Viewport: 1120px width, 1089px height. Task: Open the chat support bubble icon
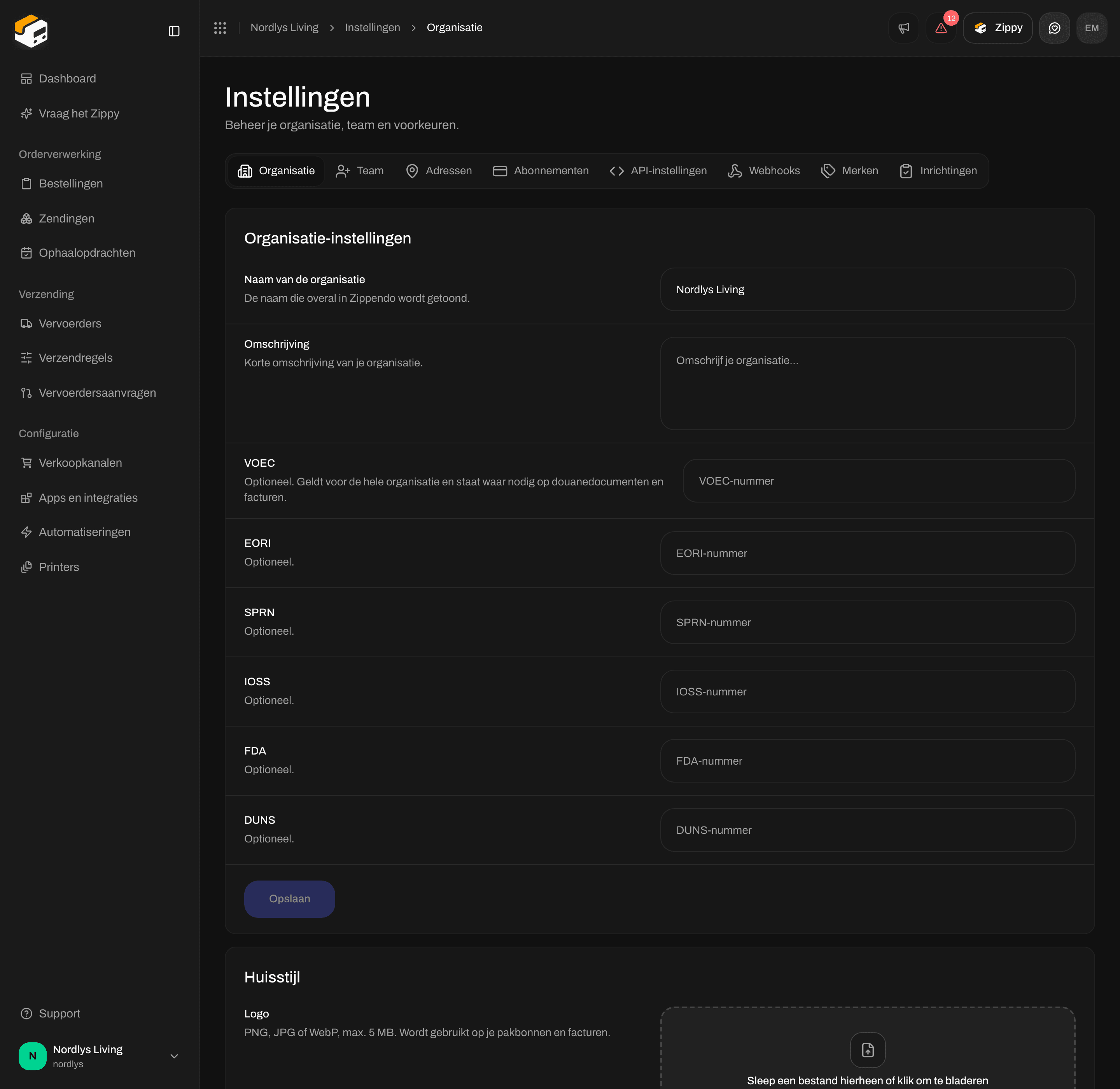pyautogui.click(x=1054, y=28)
